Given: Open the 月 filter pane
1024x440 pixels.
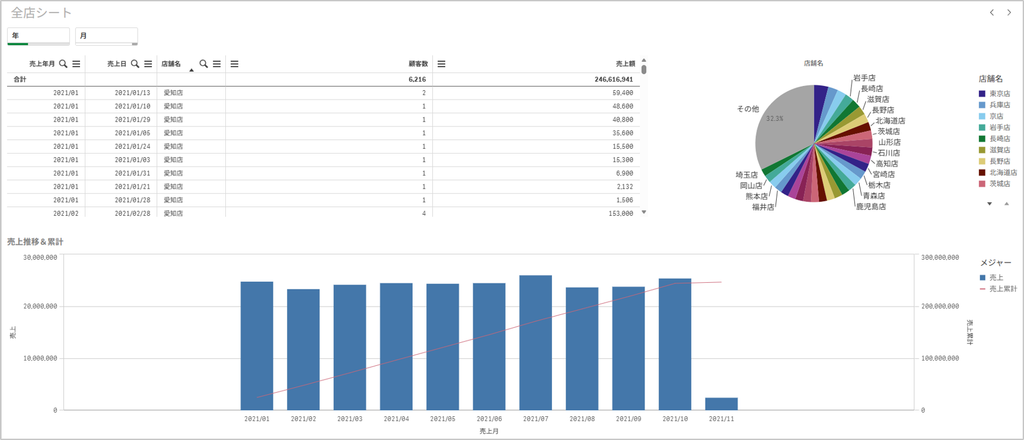Looking at the screenshot, I should tap(106, 37).
